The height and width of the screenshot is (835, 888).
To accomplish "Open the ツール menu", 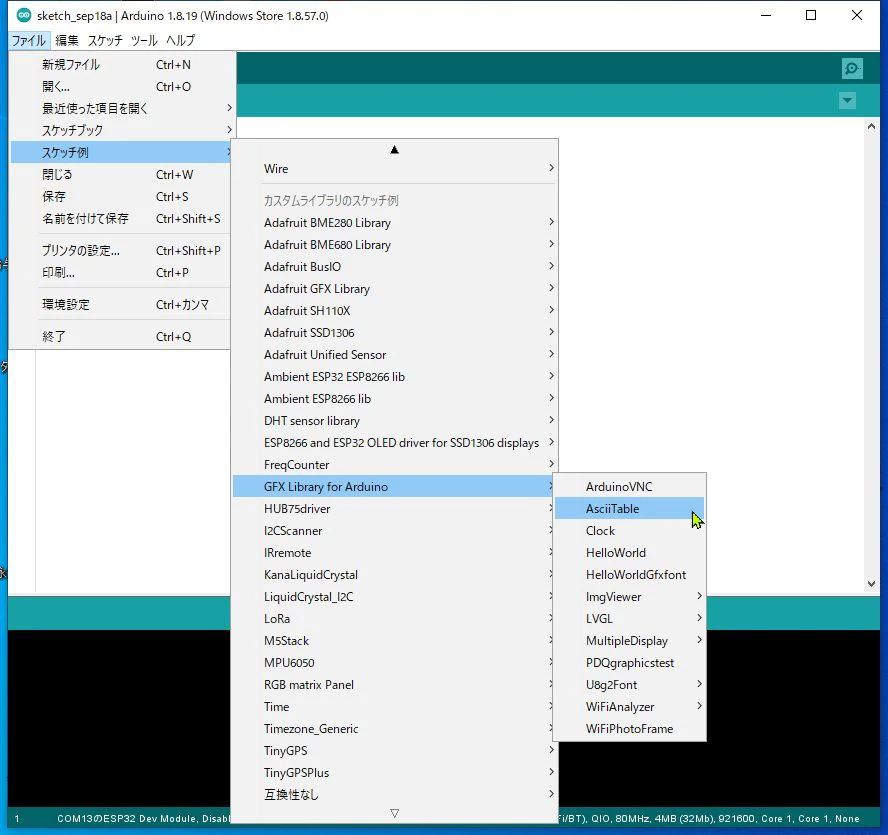I will click(144, 40).
